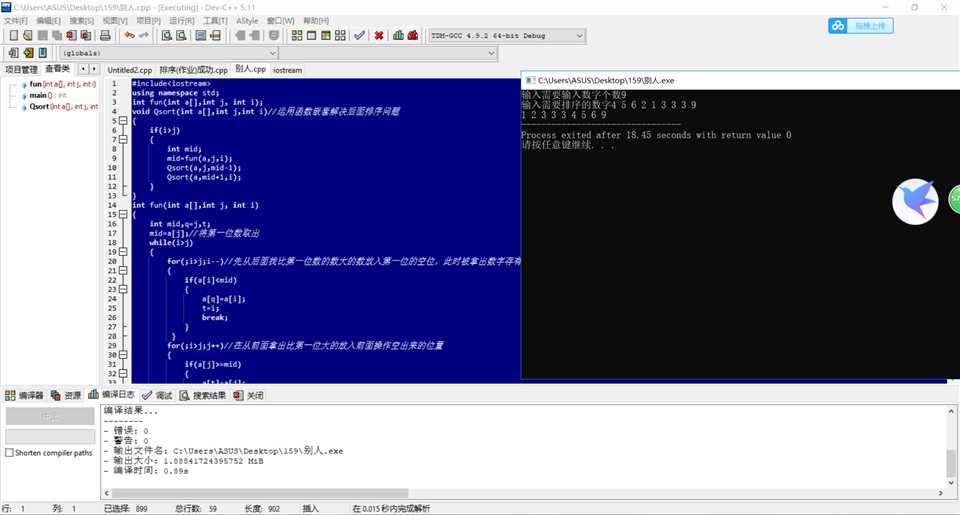Open a file using the toolbar icon
The image size is (960, 515).
coord(28,36)
